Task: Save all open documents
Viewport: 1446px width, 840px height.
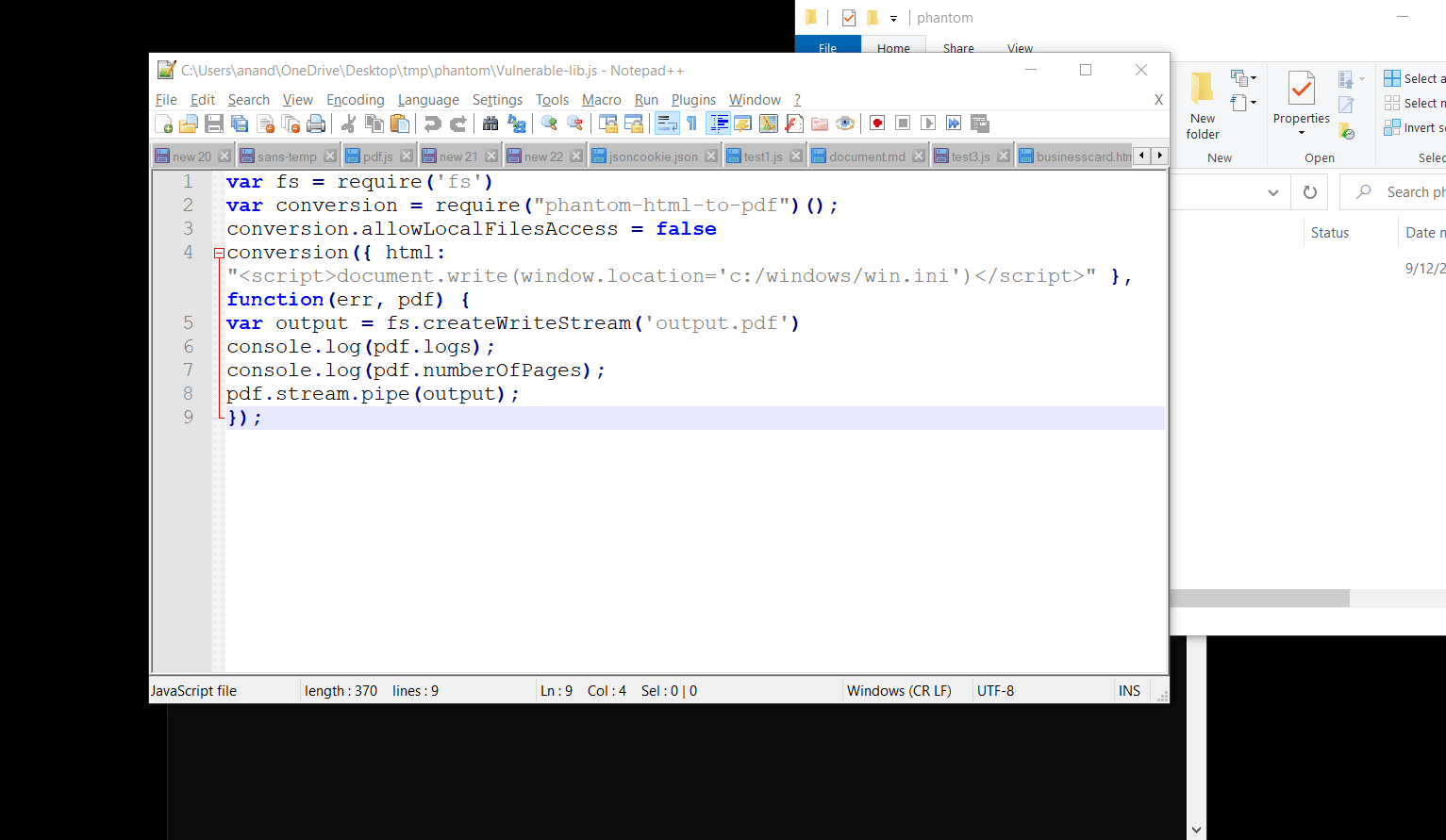Action: click(x=239, y=124)
